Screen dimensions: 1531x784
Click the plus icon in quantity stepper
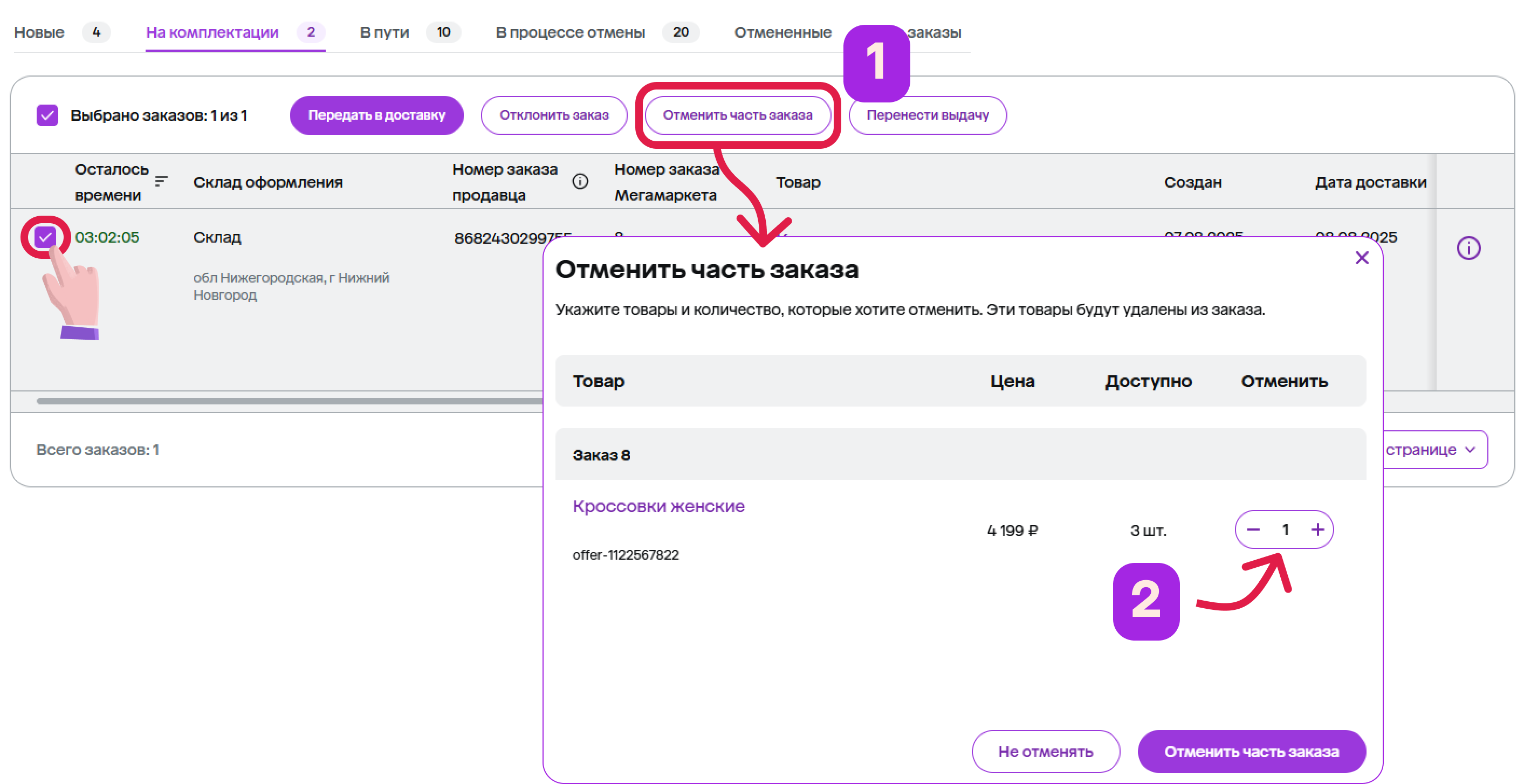(1317, 529)
